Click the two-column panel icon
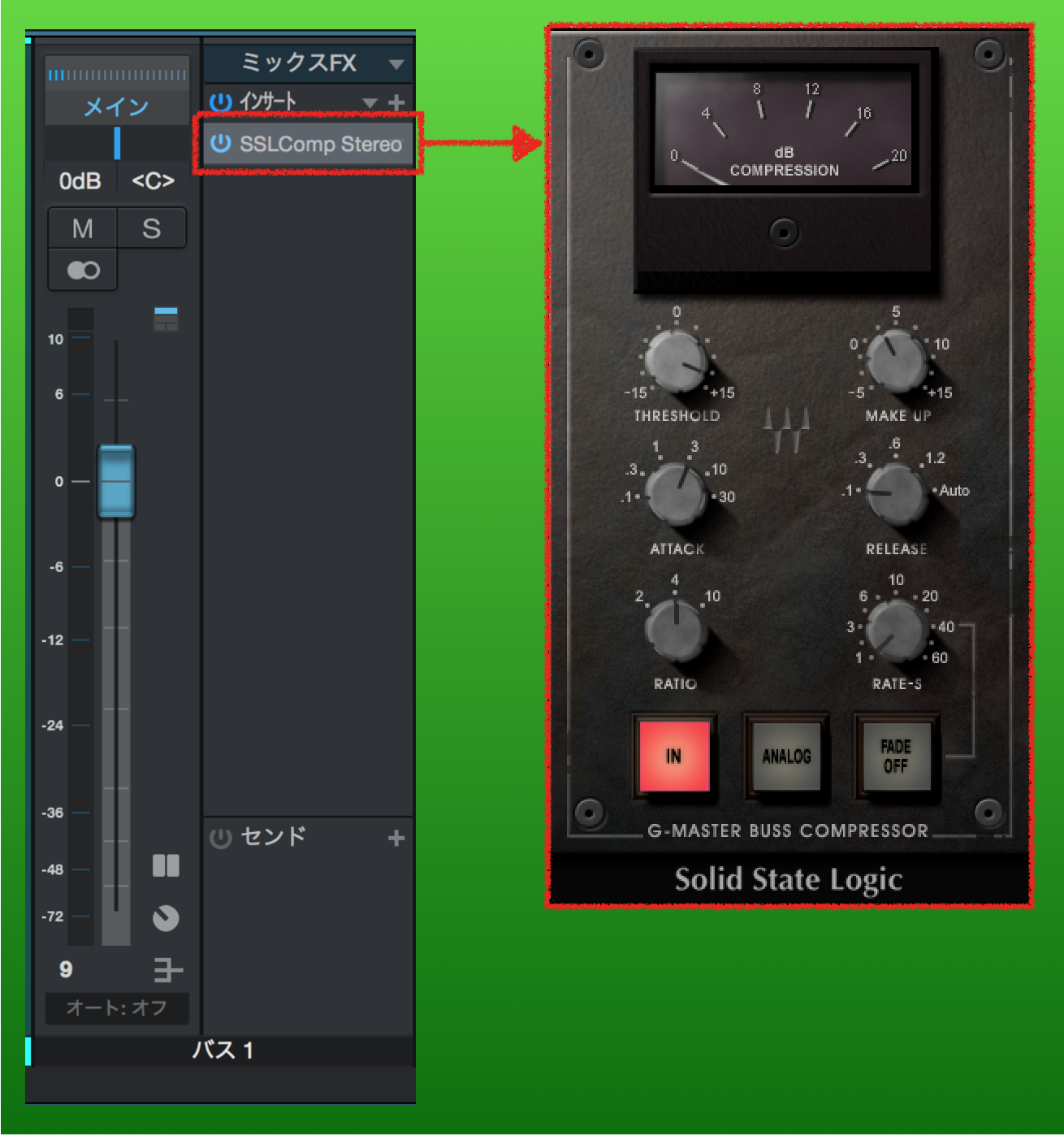Image resolution: width=1064 pixels, height=1136 pixels. coord(166,865)
